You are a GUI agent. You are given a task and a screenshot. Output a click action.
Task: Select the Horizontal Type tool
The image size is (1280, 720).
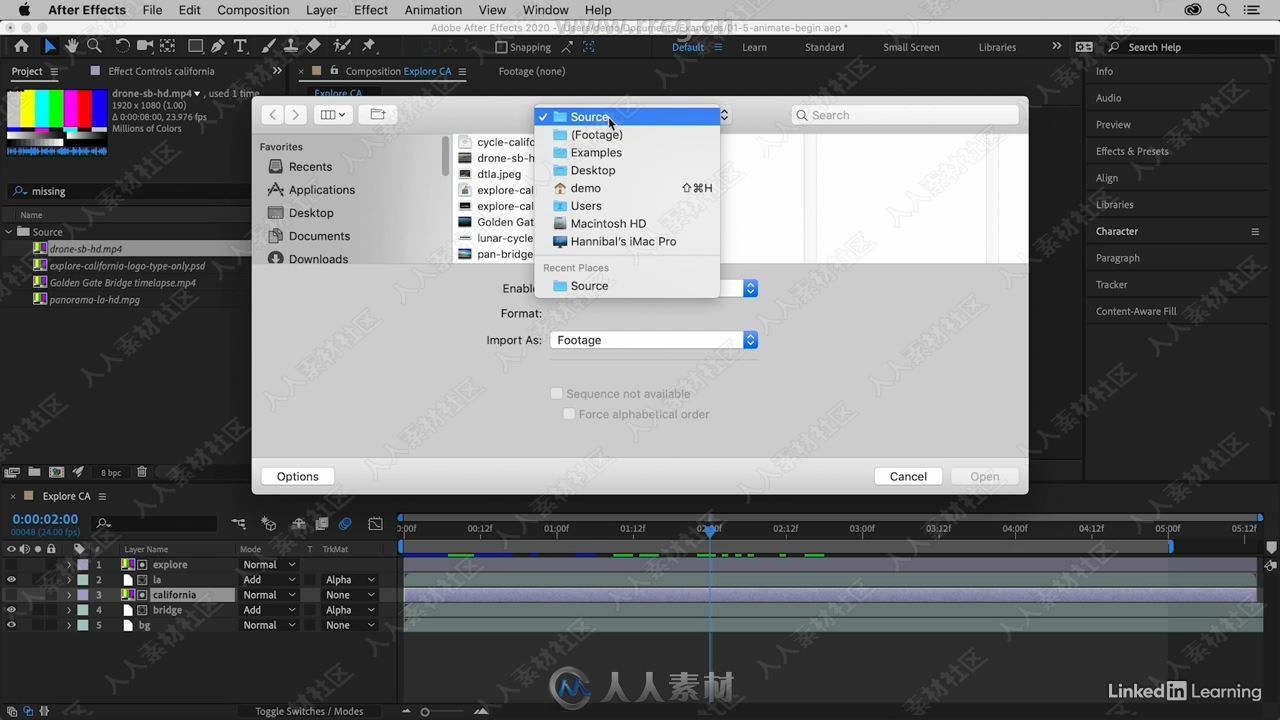click(x=240, y=46)
